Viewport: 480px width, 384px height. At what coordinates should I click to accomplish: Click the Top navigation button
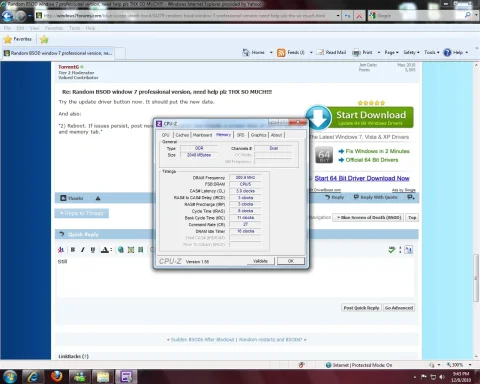(x=412, y=218)
